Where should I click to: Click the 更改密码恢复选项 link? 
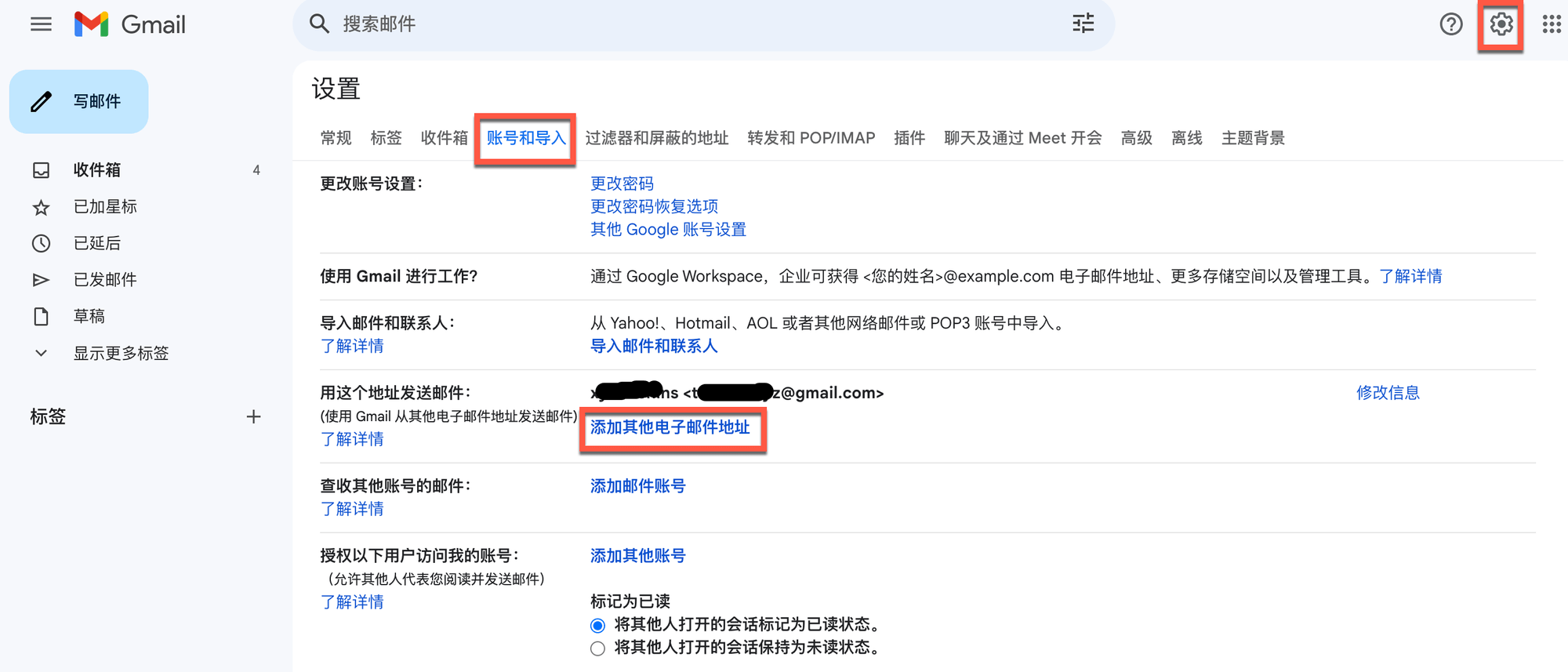(x=654, y=206)
